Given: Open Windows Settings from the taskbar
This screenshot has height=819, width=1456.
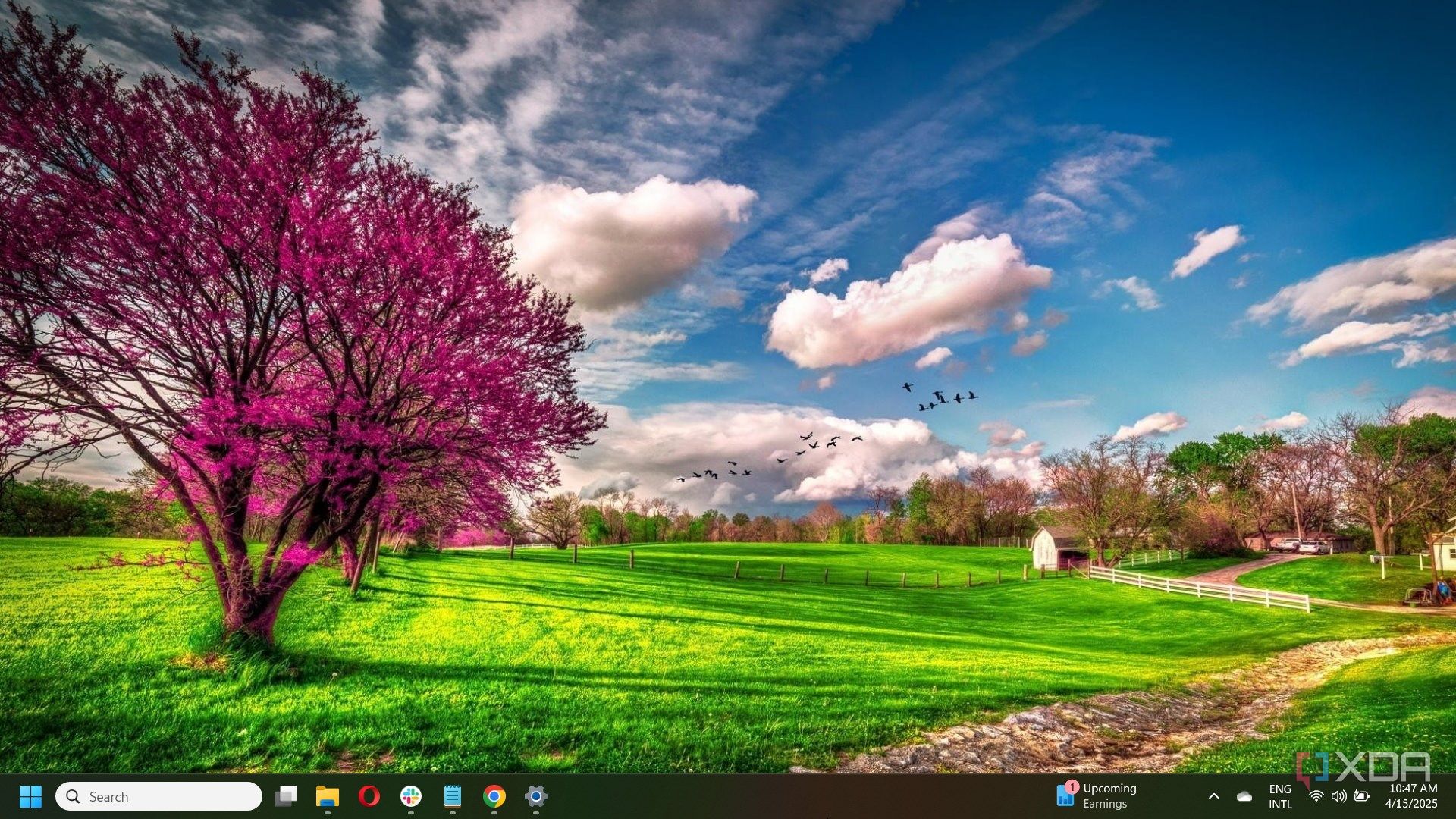Looking at the screenshot, I should [x=536, y=797].
